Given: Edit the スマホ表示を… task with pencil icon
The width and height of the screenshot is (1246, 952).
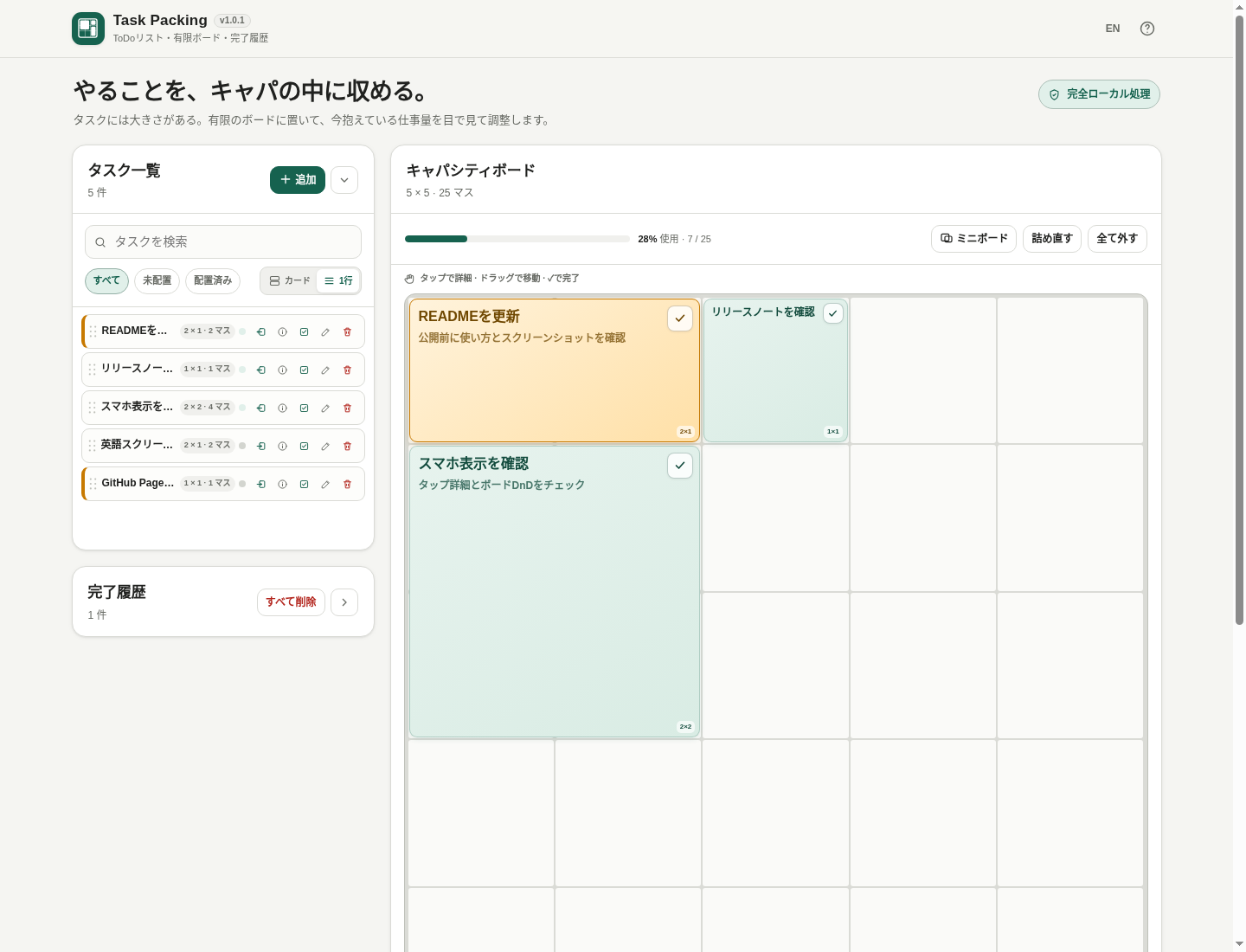Looking at the screenshot, I should tap(325, 408).
